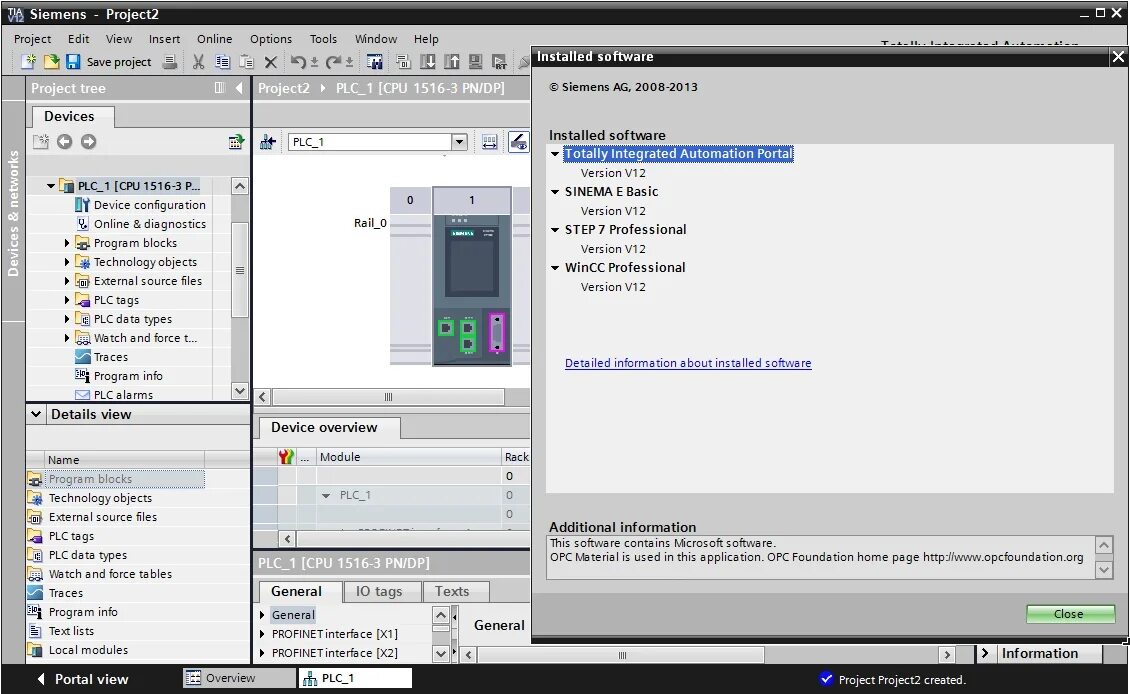
Task: Open the Information tab in inspector
Action: pyautogui.click(x=1040, y=654)
